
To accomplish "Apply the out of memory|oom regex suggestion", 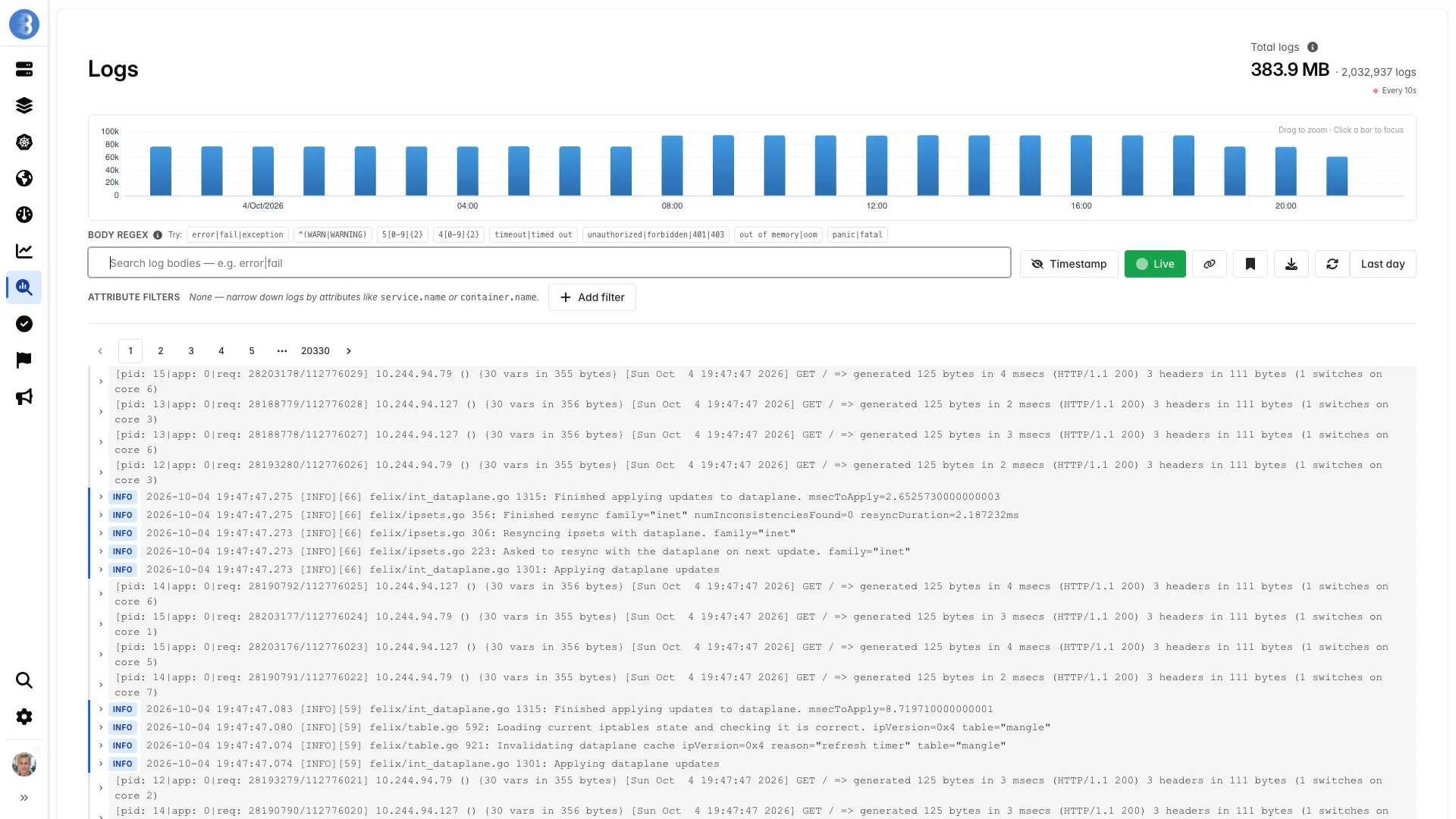I will point(778,235).
